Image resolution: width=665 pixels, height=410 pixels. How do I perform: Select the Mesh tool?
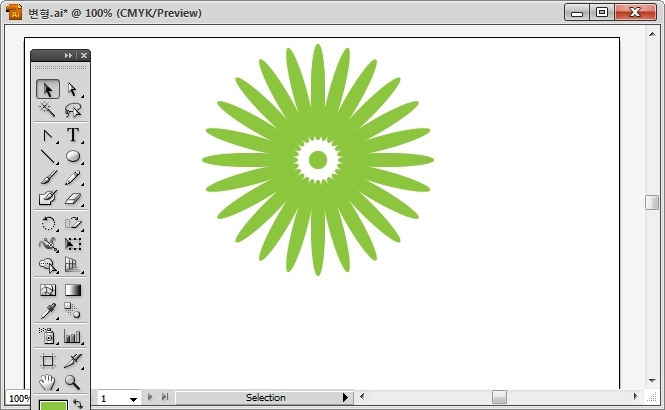(48, 290)
